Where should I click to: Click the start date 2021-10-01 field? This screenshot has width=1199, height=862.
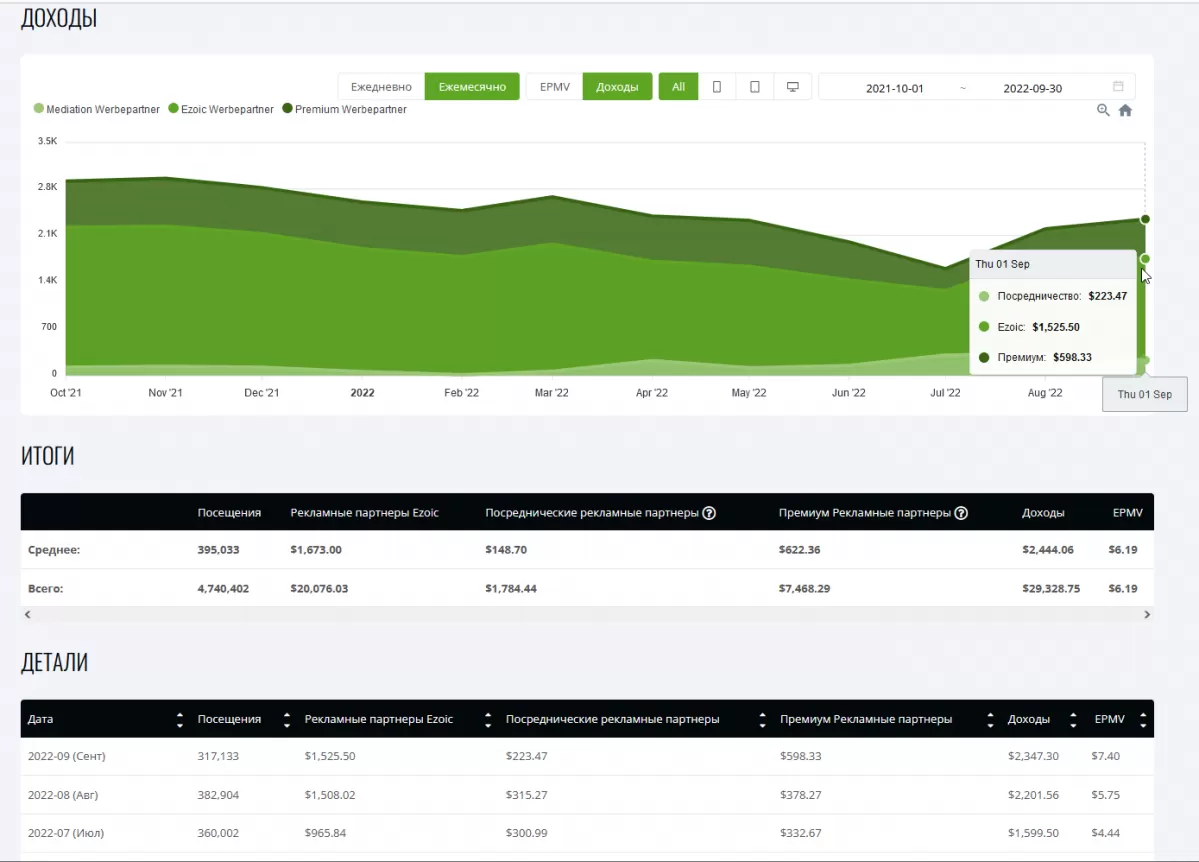894,88
